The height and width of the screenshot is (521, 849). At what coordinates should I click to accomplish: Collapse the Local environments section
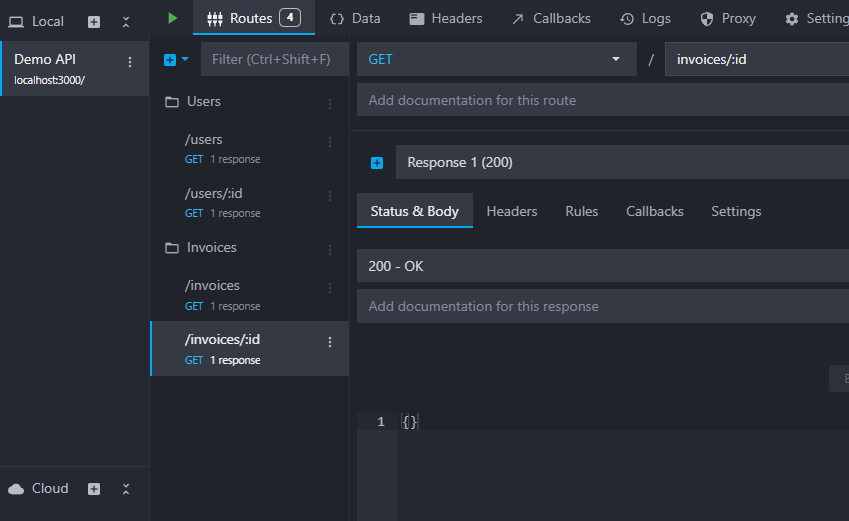[x=126, y=21]
